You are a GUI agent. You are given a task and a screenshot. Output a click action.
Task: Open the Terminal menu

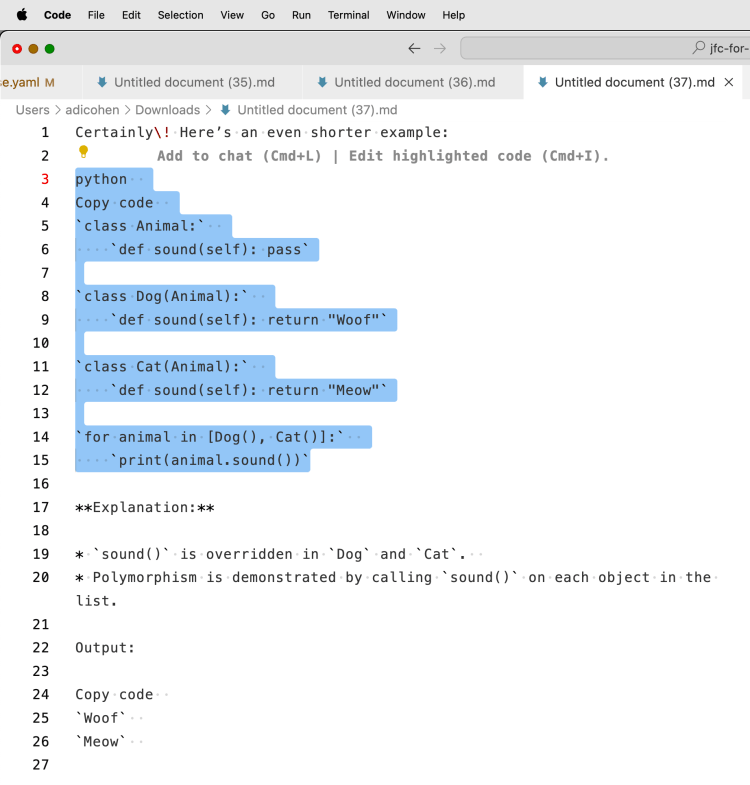point(348,15)
